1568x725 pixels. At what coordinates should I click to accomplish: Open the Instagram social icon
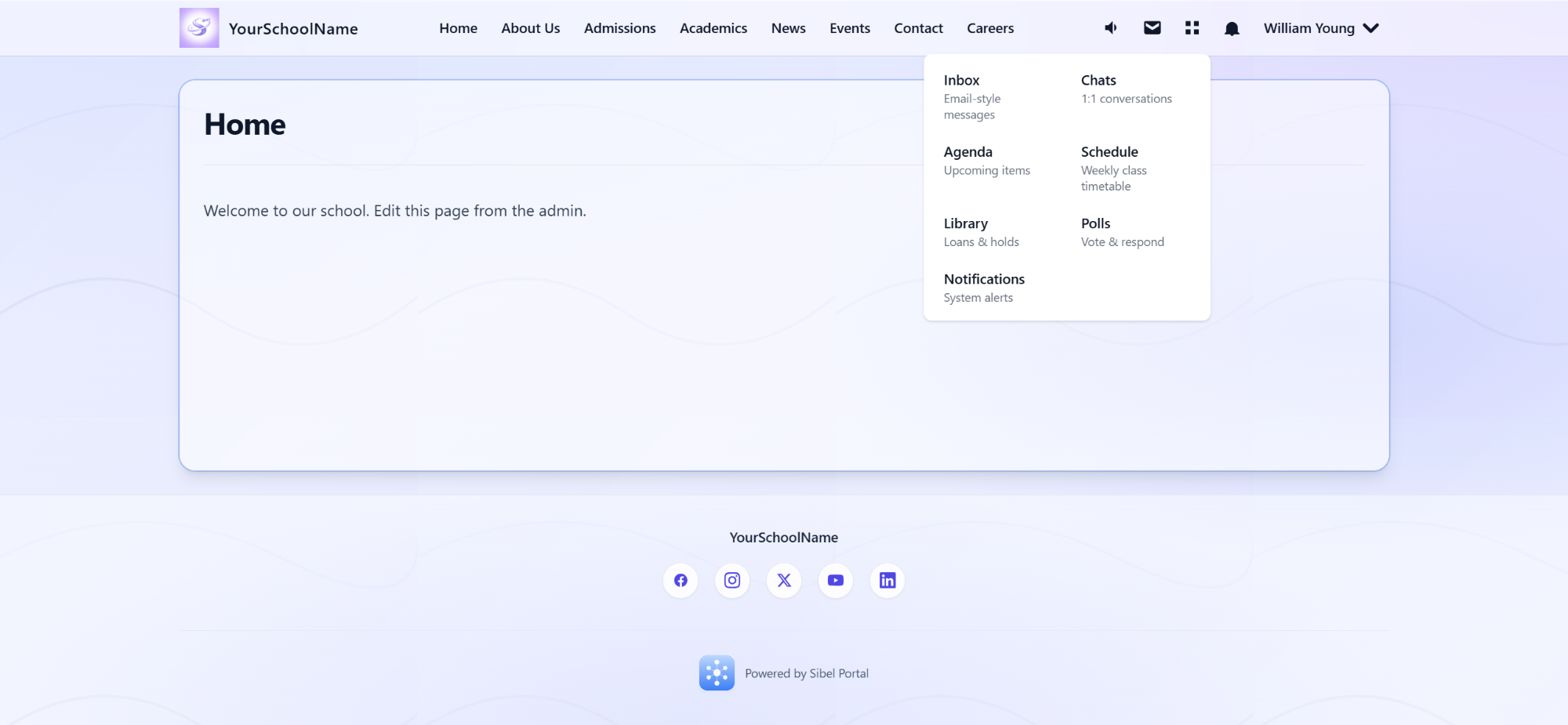pyautogui.click(x=732, y=581)
